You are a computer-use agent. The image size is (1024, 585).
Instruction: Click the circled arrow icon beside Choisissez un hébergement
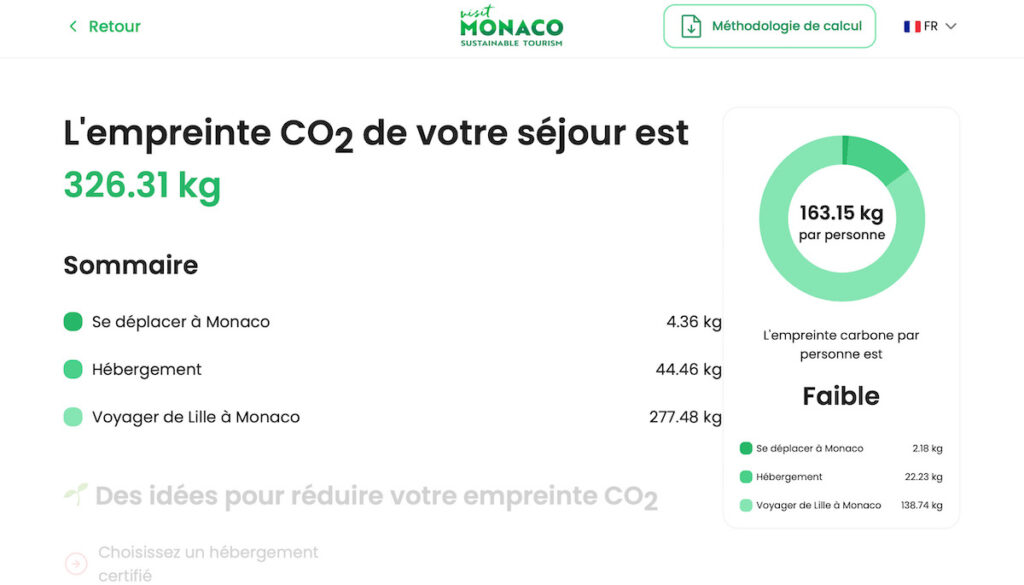[76, 563]
